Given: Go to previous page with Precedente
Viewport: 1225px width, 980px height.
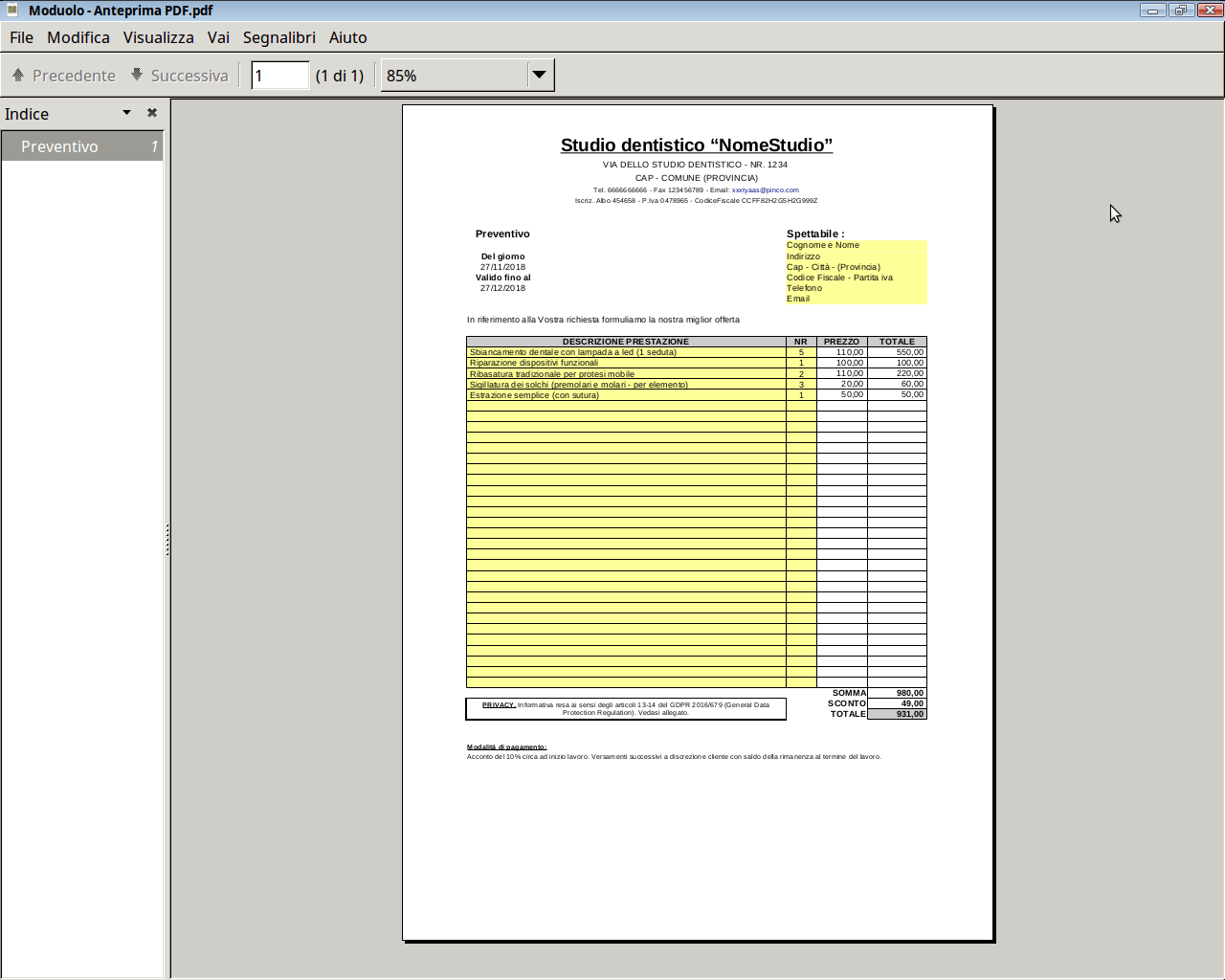Looking at the screenshot, I should [x=64, y=76].
